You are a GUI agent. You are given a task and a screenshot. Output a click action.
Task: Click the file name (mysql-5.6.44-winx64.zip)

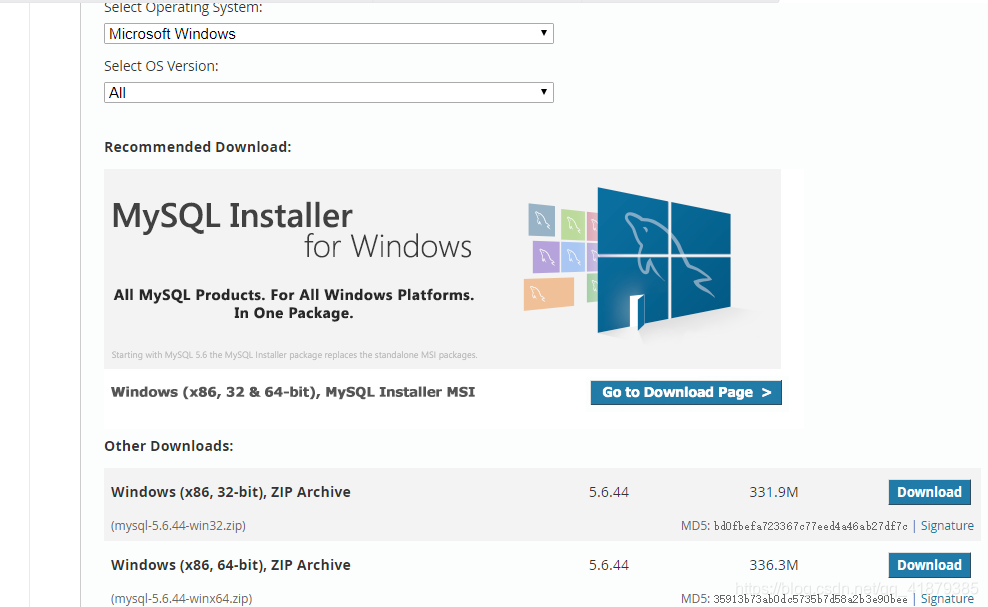tap(181, 599)
